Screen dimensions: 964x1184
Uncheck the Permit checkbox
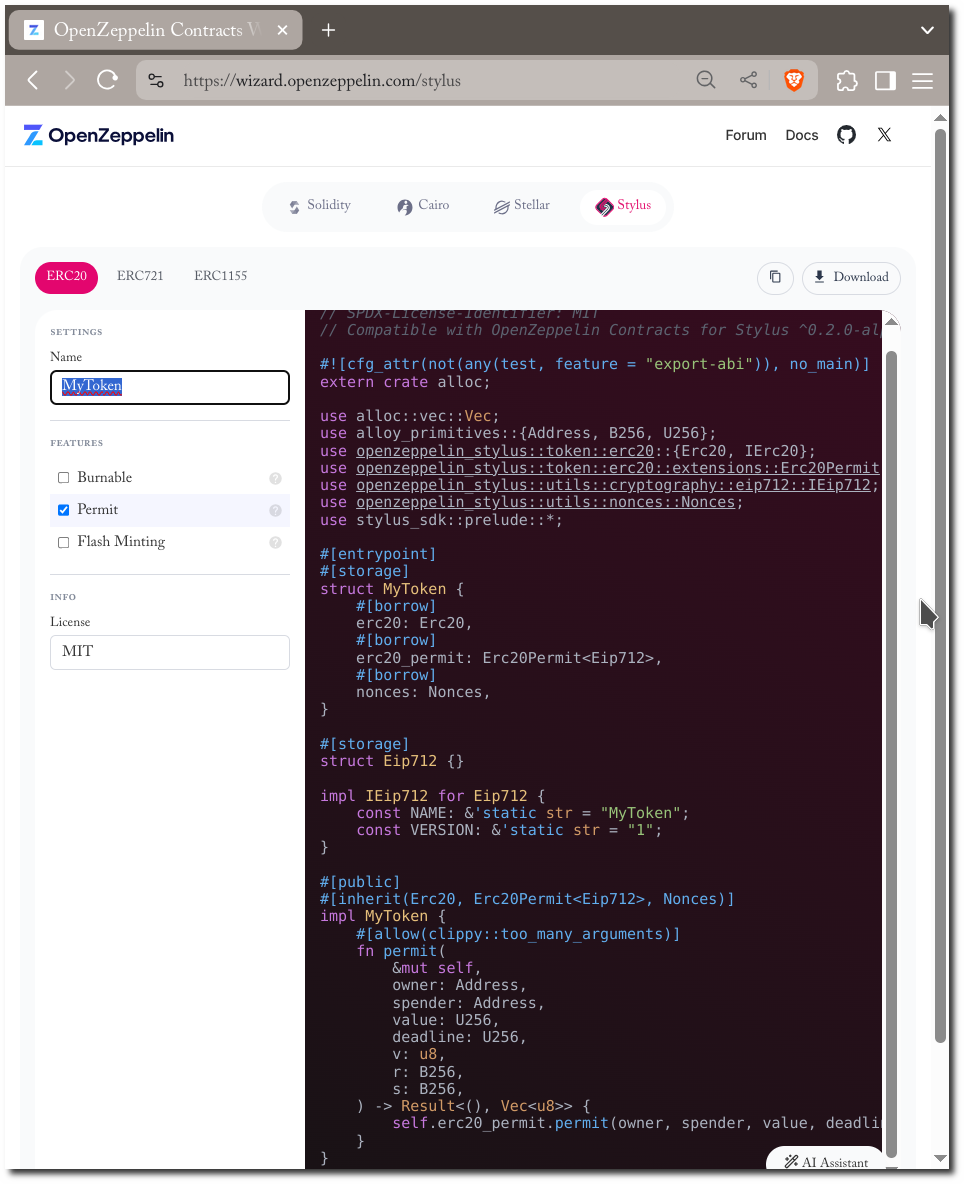[63, 510]
